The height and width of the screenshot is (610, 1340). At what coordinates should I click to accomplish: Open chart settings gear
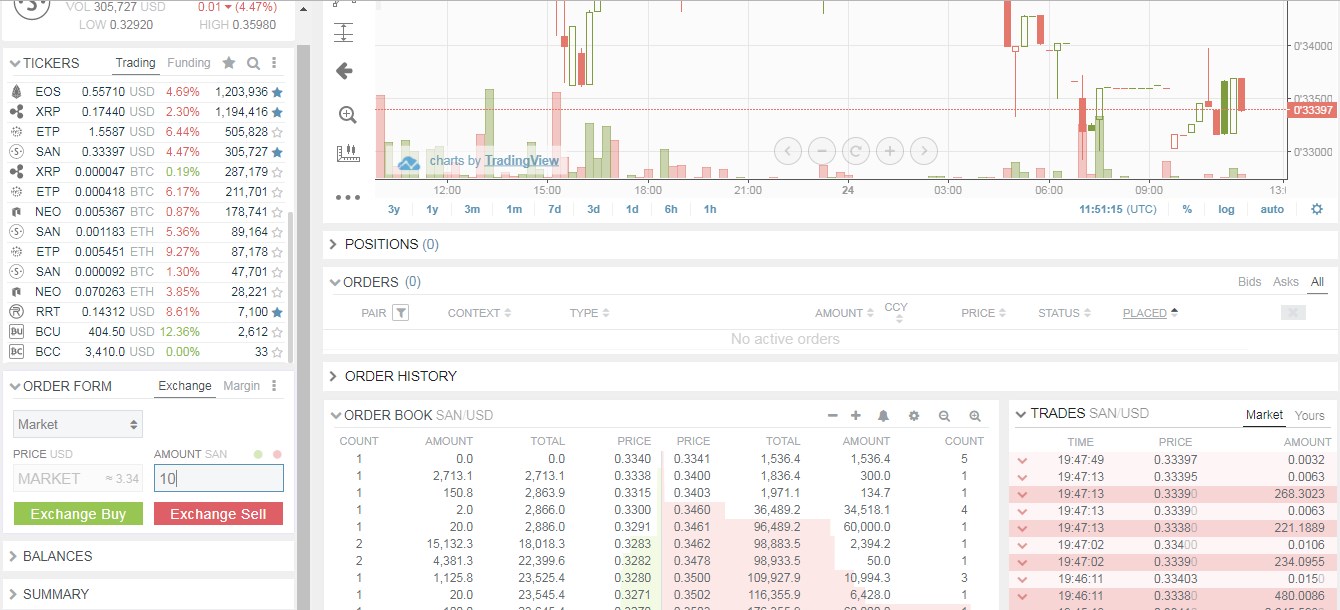point(1318,209)
